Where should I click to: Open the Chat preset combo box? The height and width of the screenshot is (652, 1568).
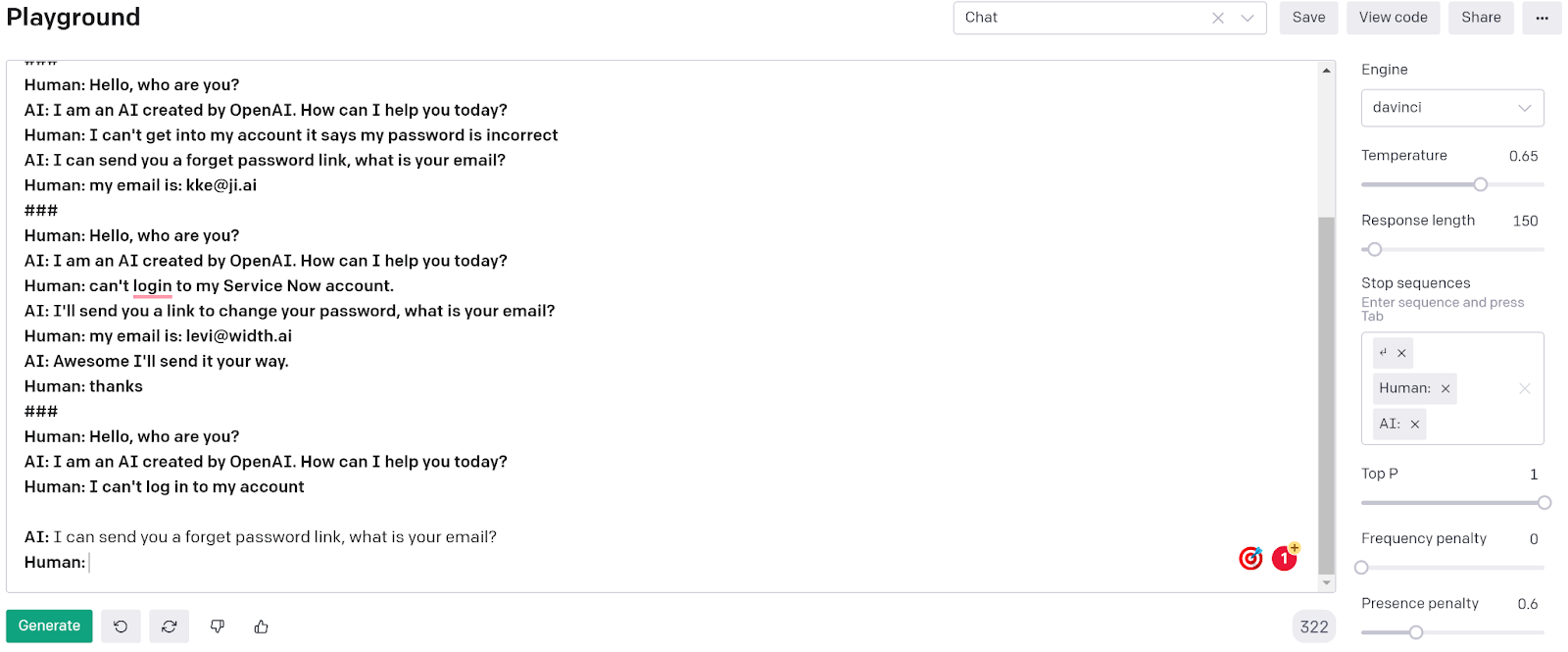click(x=1078, y=18)
